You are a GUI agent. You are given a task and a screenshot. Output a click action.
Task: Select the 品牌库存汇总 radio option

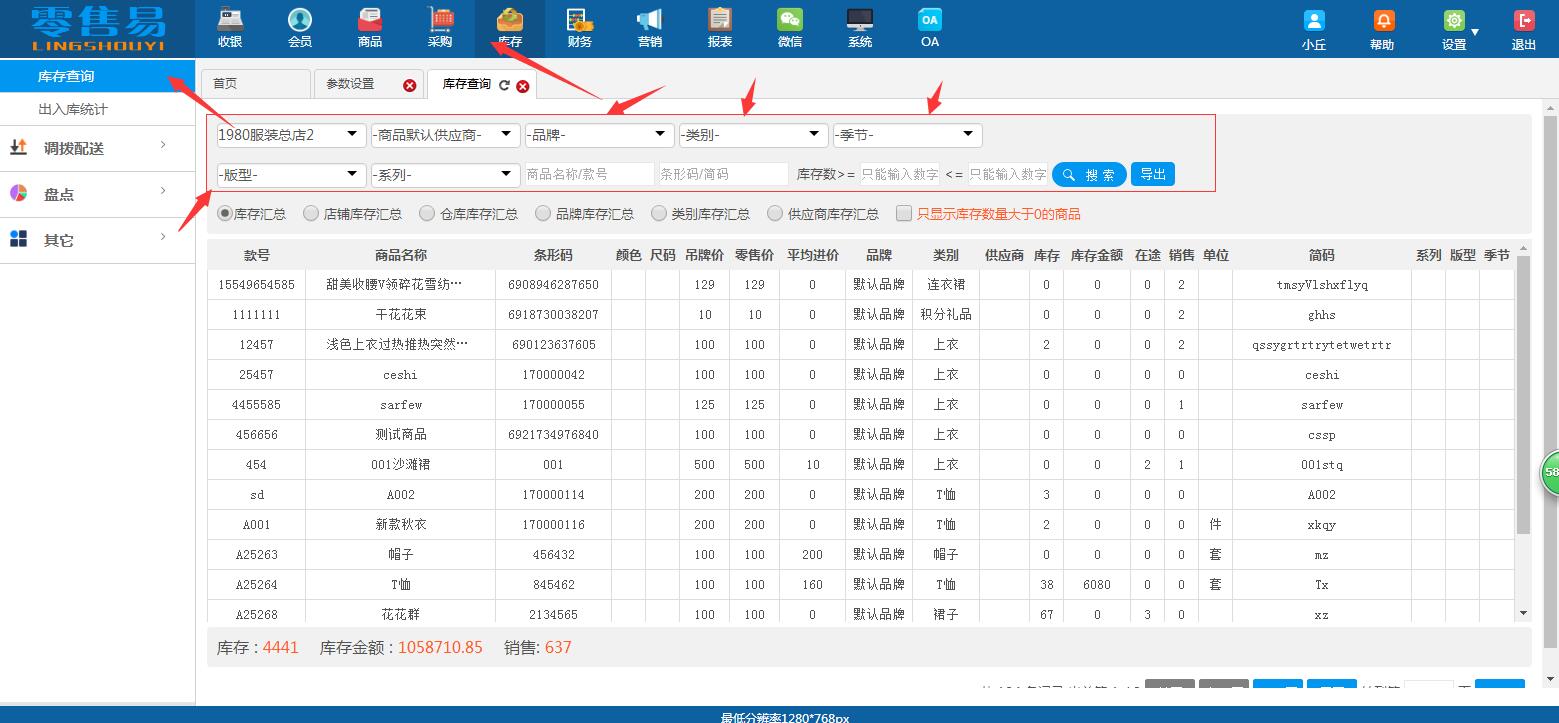(543, 212)
